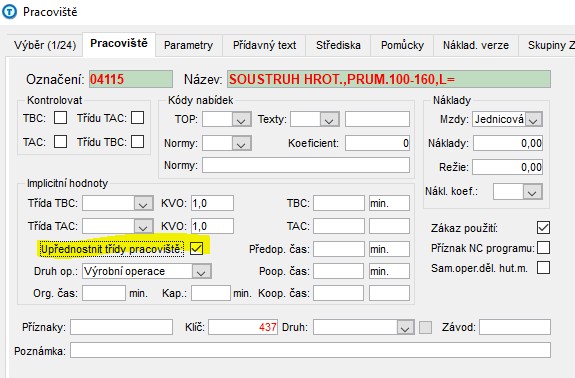
Task: Click the Kap. input field
Action: click(211, 293)
